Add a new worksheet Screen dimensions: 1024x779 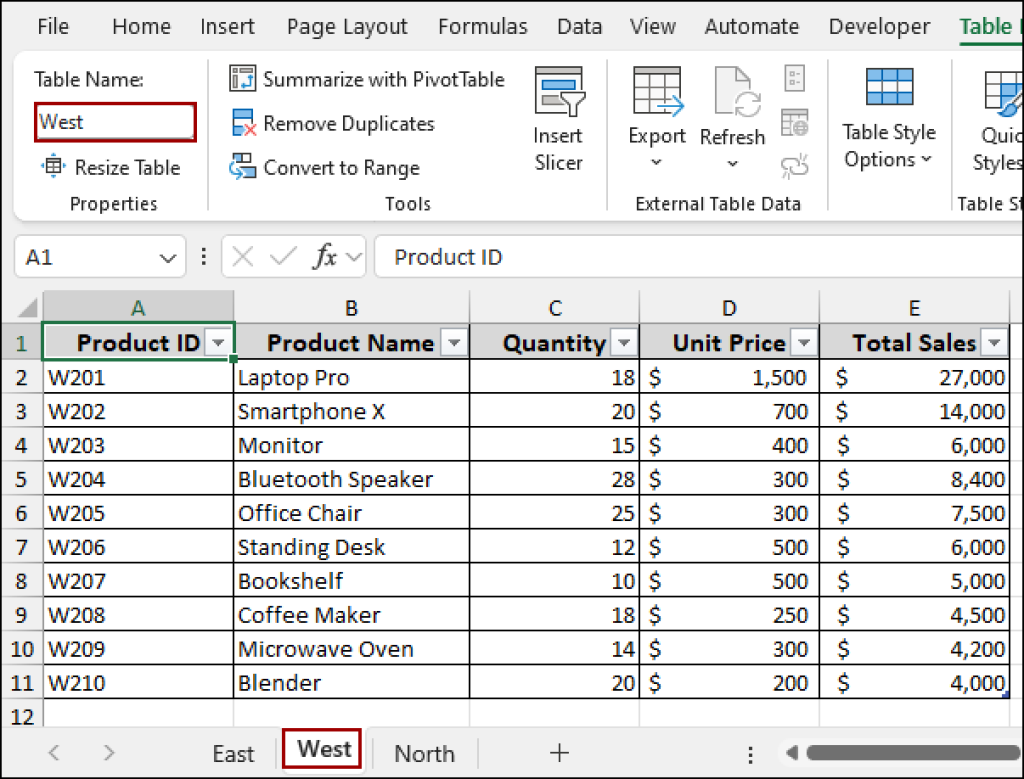pos(559,753)
